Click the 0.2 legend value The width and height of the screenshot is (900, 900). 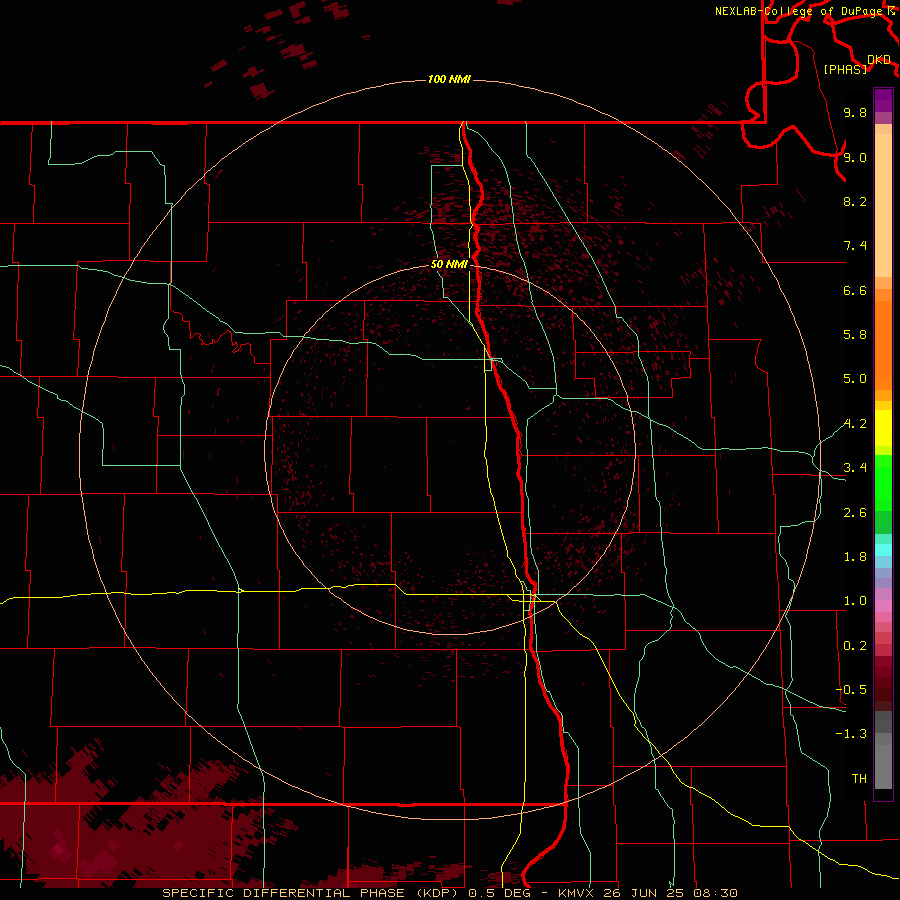855,646
